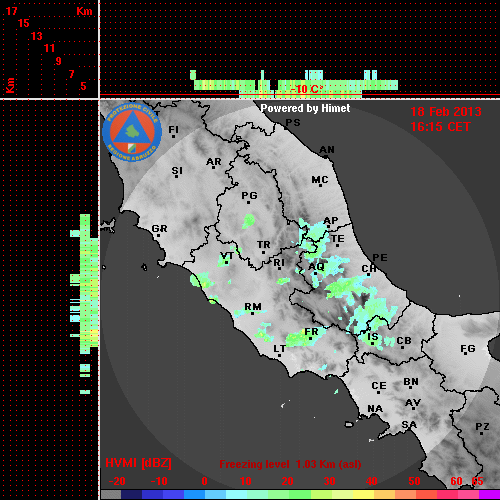Select the date '18 Feb 2013'
Viewport: 500px width, 500px height.
coord(446,112)
